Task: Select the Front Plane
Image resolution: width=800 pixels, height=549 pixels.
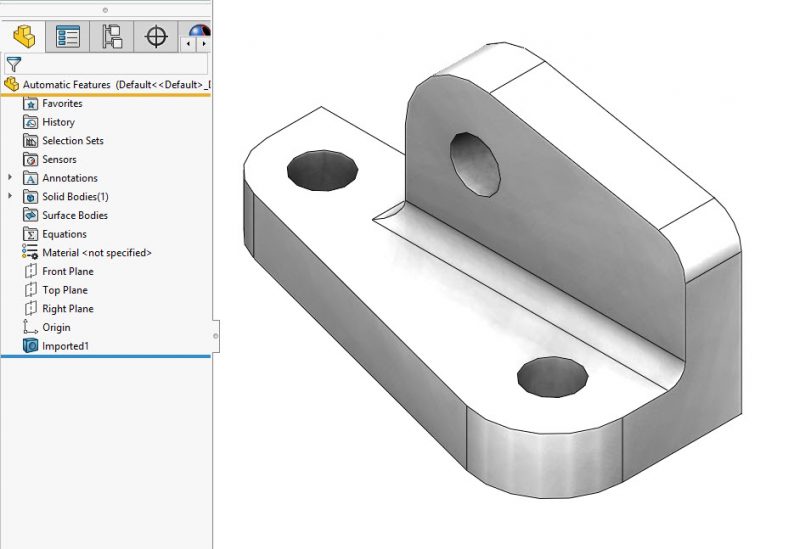Action: point(67,272)
